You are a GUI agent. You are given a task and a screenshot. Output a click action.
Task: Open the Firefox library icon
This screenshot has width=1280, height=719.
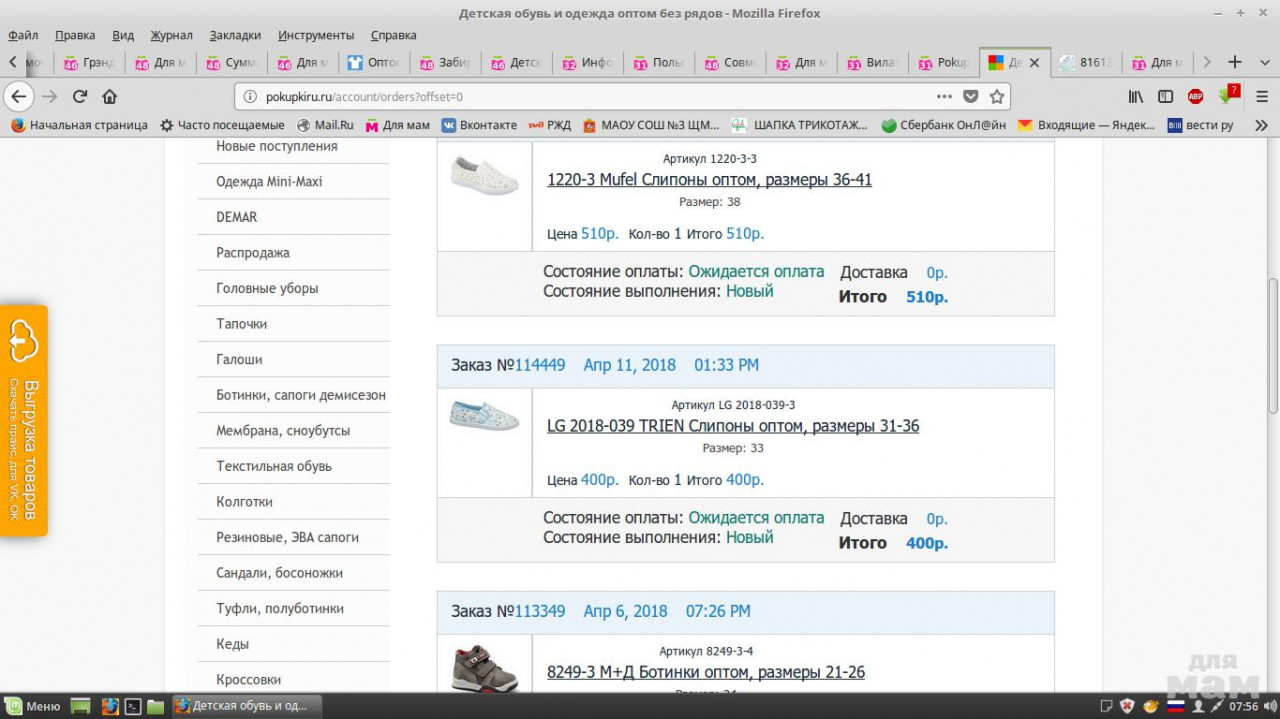[1136, 97]
